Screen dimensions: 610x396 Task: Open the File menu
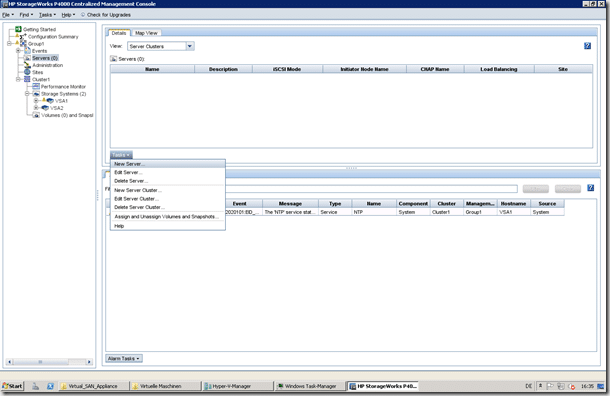[8, 15]
